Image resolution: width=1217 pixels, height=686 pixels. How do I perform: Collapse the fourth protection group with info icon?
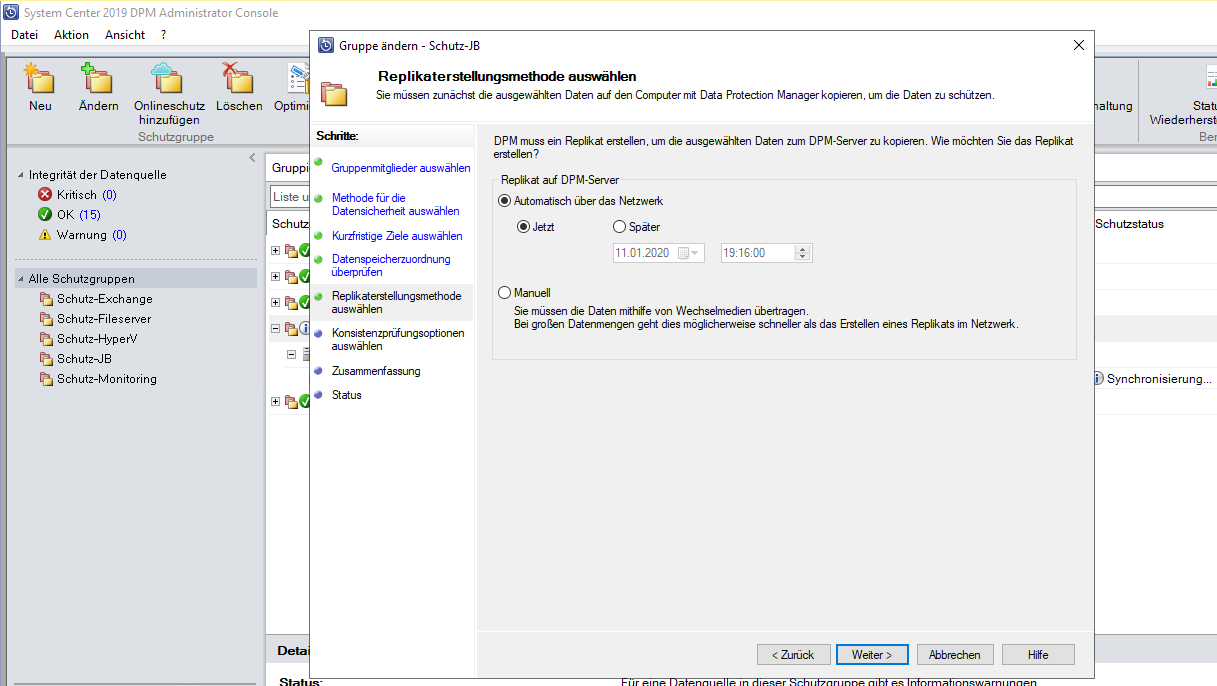pyautogui.click(x=276, y=328)
